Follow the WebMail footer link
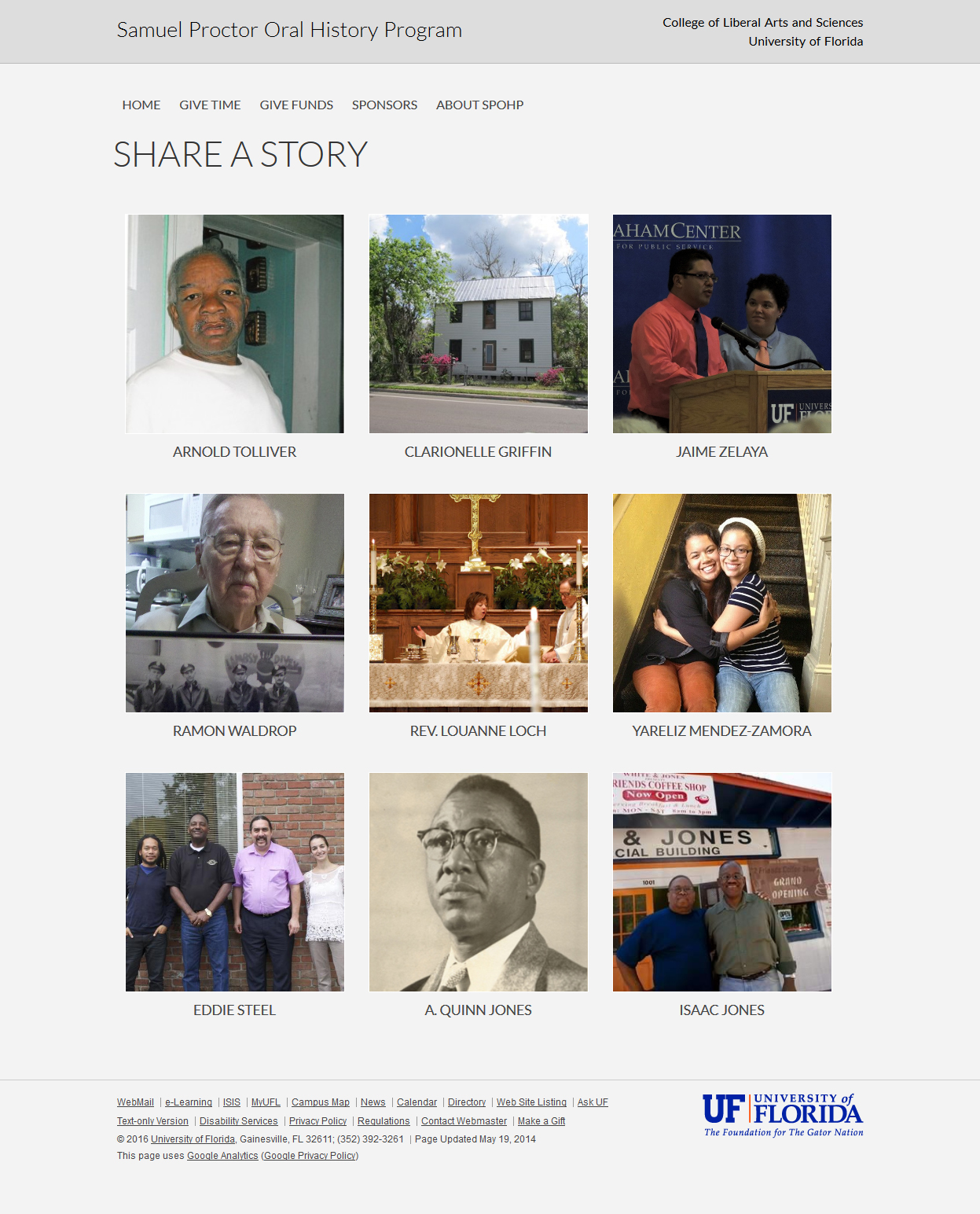Viewport: 980px width, 1214px height. coord(135,1102)
